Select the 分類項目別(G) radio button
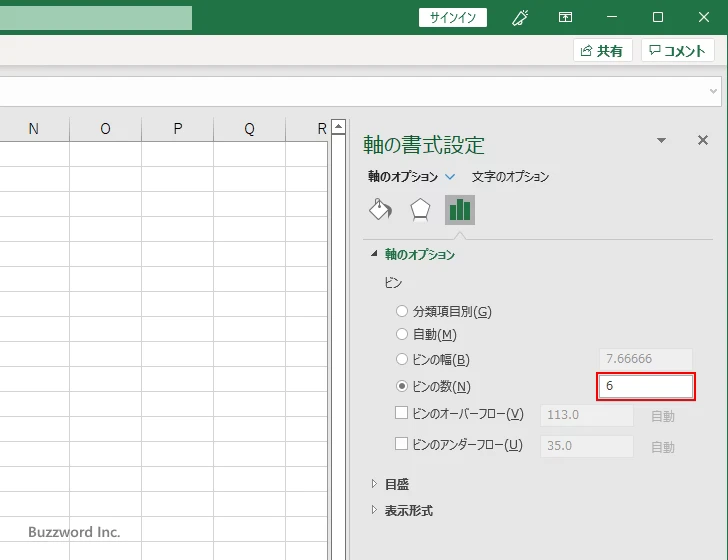728x560 pixels. (x=402, y=311)
